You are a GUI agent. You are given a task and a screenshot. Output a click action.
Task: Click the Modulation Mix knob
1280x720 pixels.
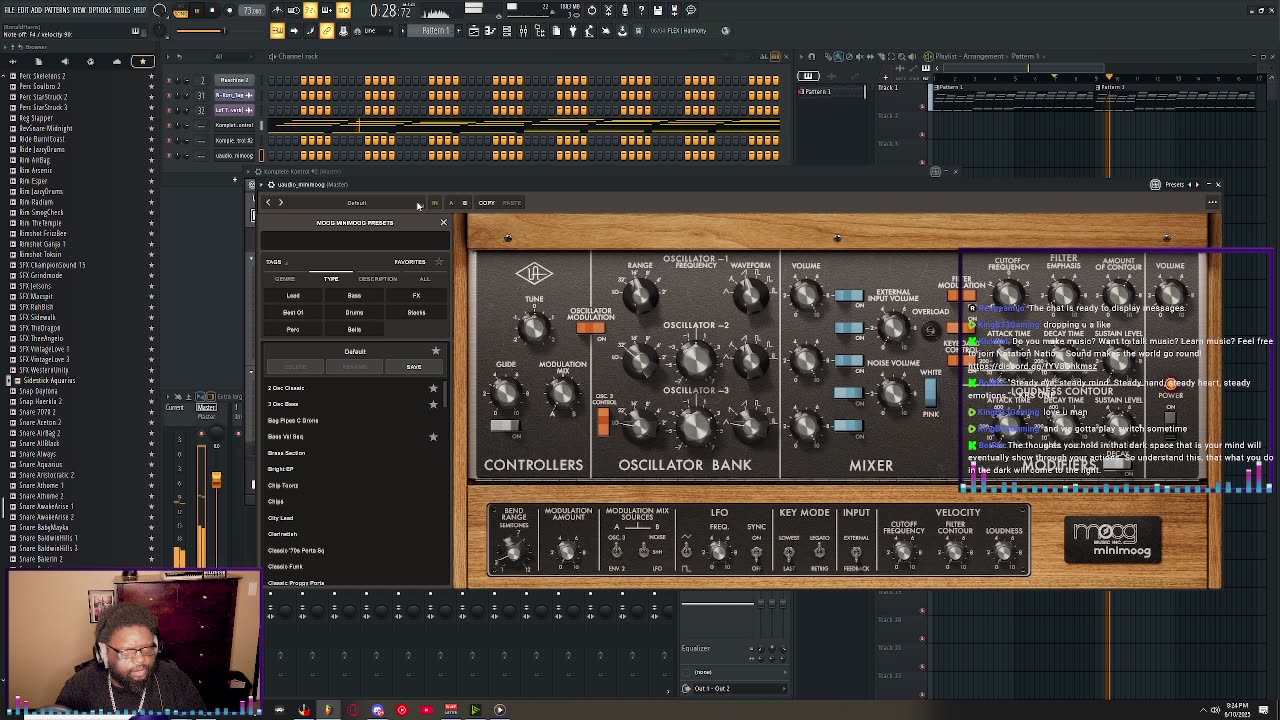point(563,395)
